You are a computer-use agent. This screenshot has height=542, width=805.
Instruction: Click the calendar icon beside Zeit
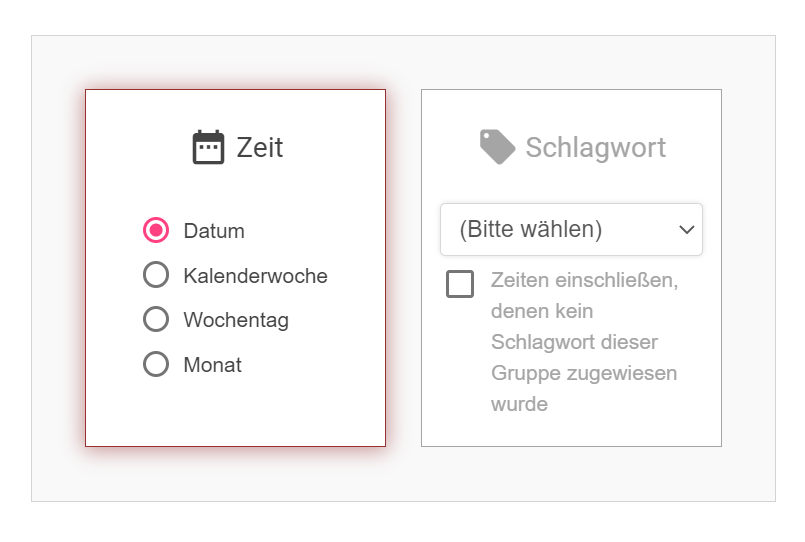coord(208,147)
